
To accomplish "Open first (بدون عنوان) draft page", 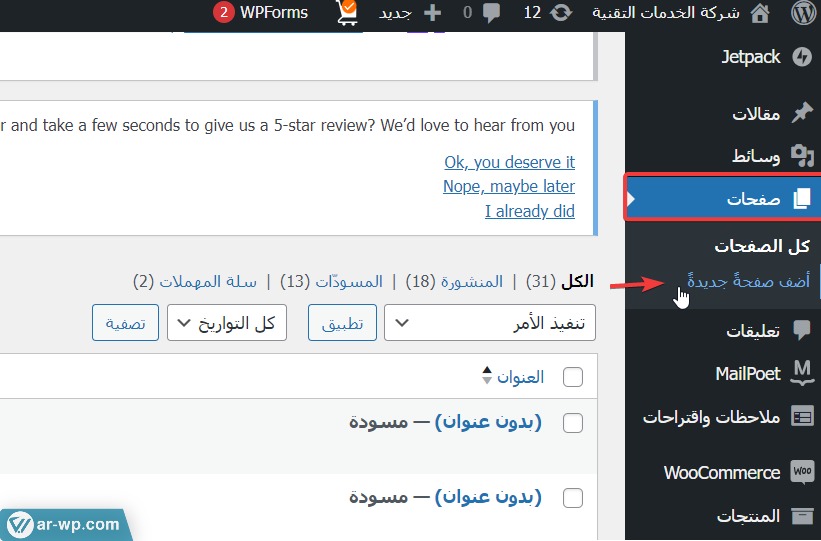I will (x=488, y=422).
